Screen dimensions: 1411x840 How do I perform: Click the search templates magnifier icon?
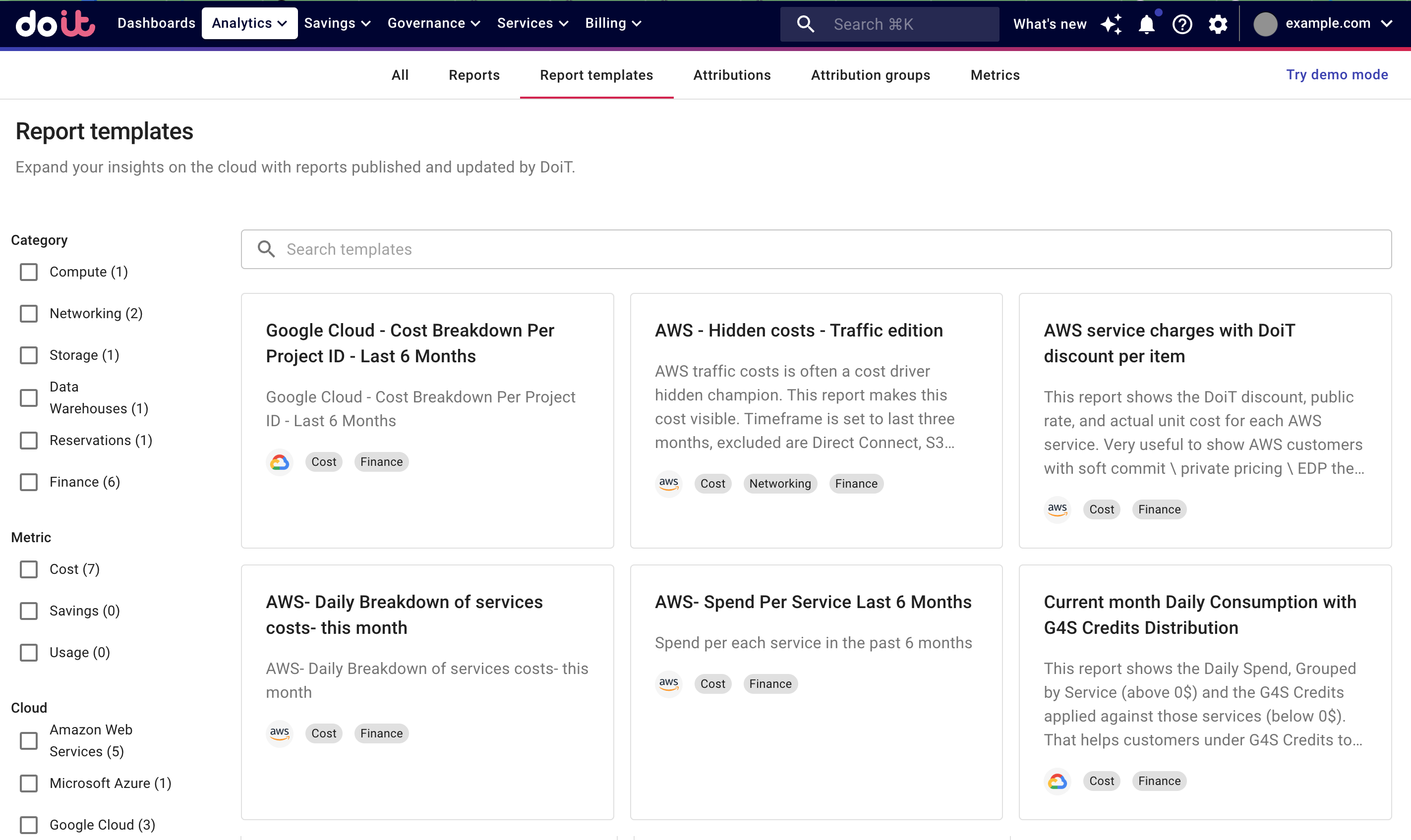tap(266, 249)
